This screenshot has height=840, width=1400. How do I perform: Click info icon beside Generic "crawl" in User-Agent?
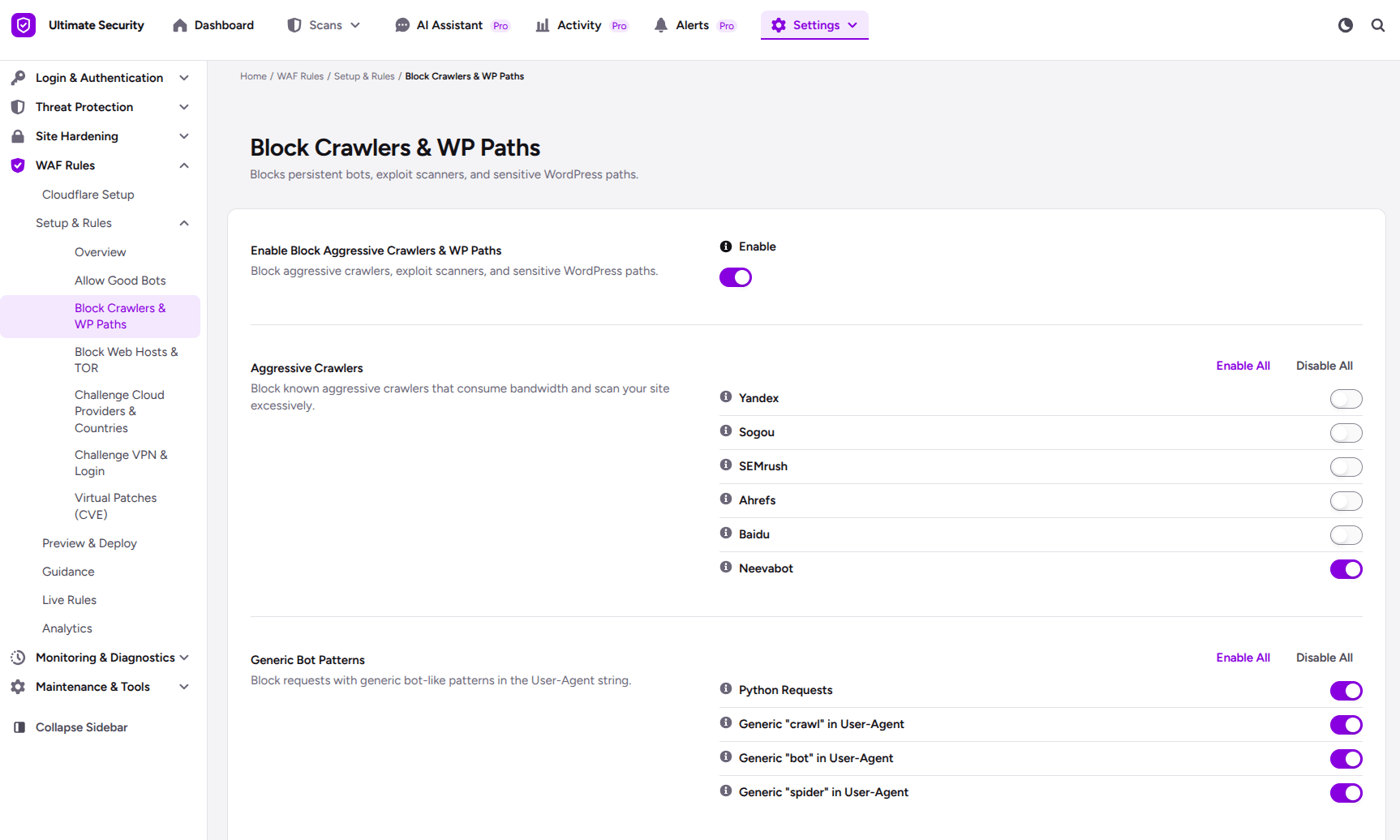click(726, 722)
